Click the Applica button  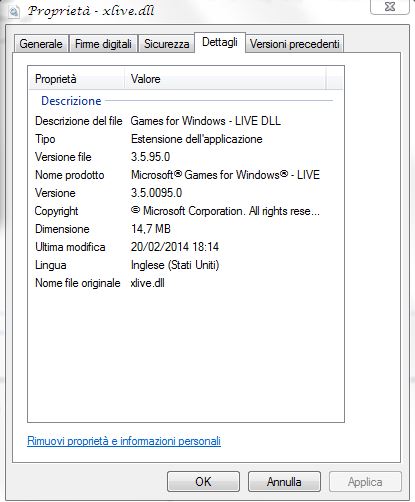365,481
